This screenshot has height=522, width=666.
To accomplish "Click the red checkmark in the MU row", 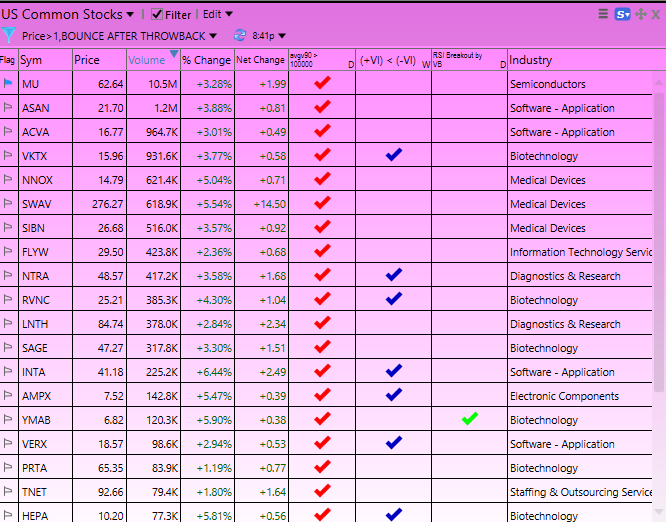I will [322, 82].
